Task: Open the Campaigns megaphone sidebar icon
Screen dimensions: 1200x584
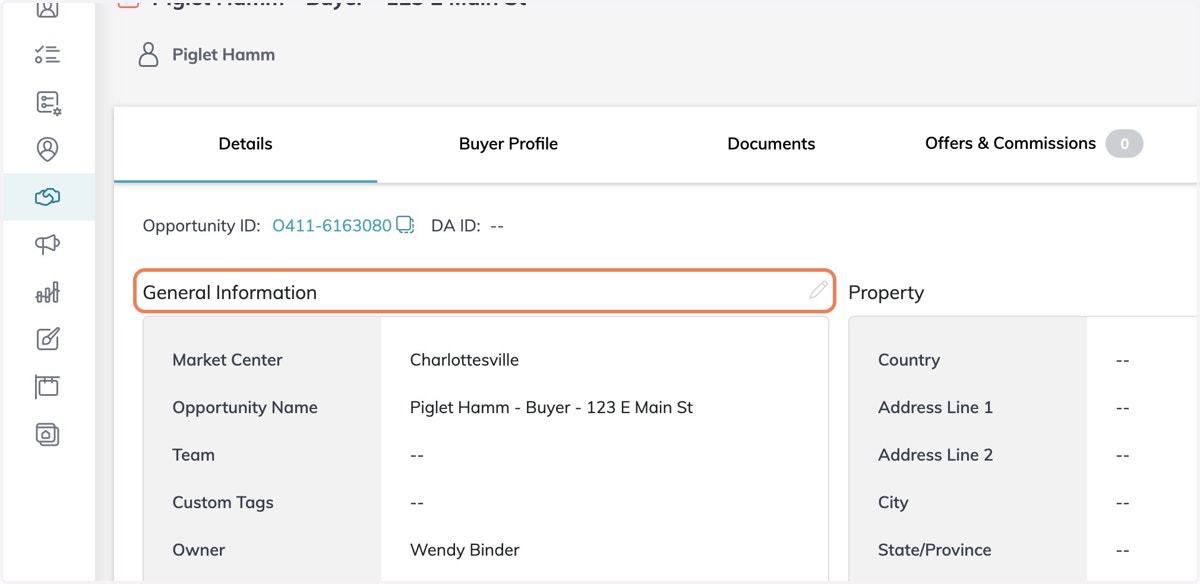Action: [47, 245]
